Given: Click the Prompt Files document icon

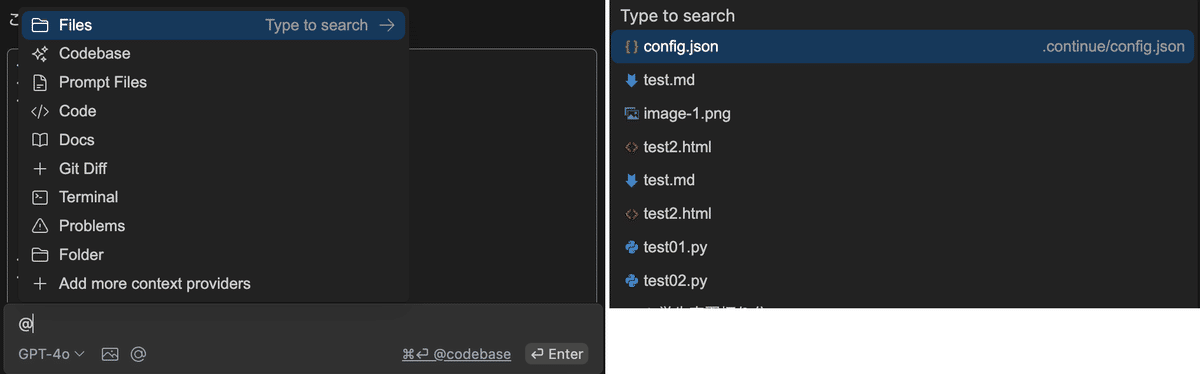Looking at the screenshot, I should (x=40, y=82).
